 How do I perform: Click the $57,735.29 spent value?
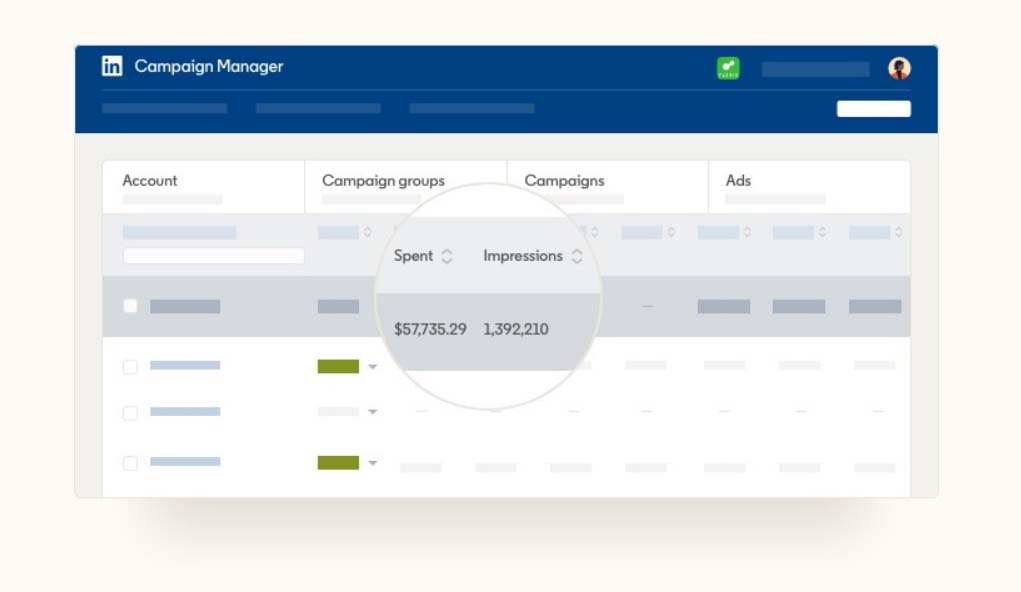point(430,329)
